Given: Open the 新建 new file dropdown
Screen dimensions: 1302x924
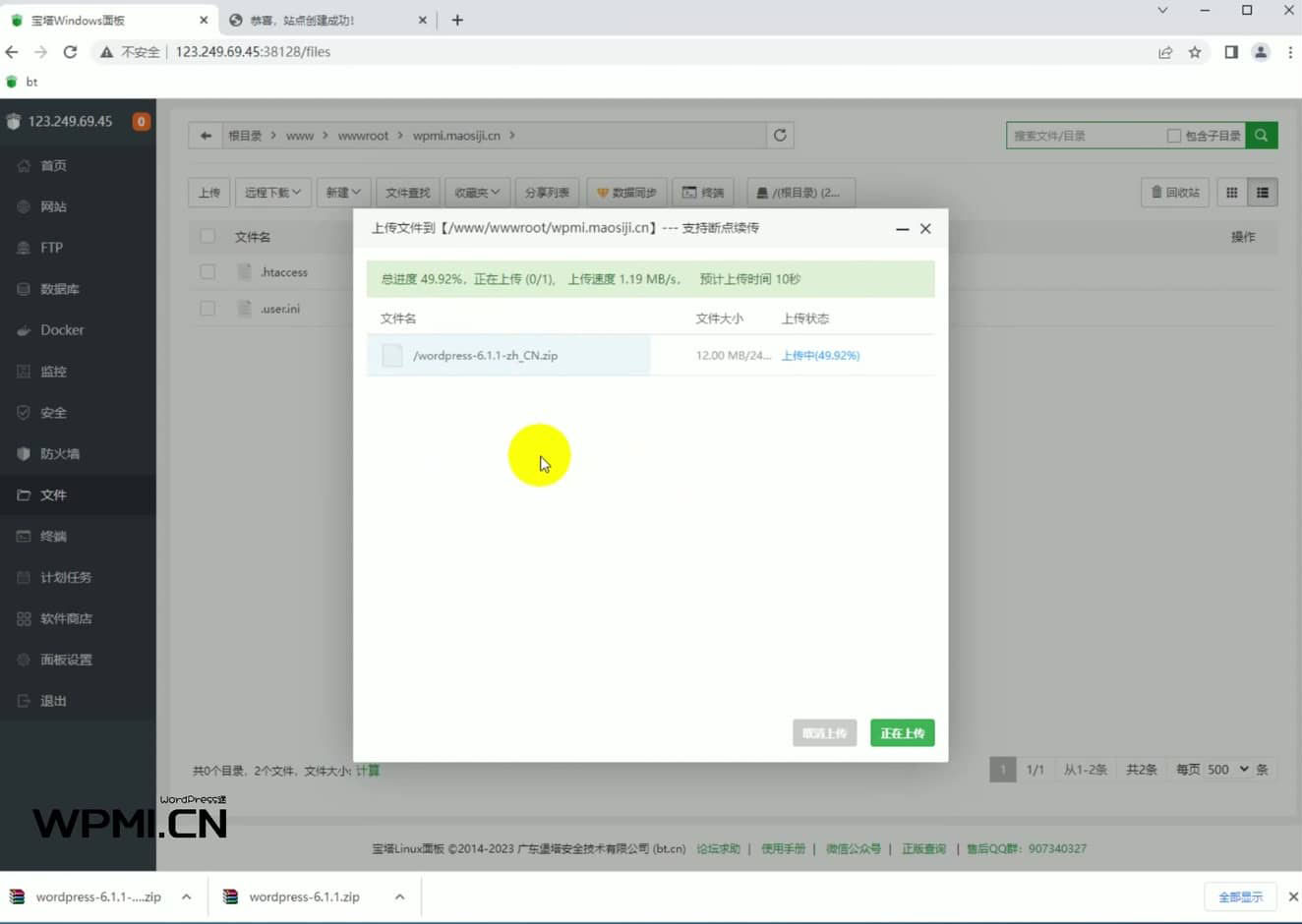Looking at the screenshot, I should [x=342, y=192].
